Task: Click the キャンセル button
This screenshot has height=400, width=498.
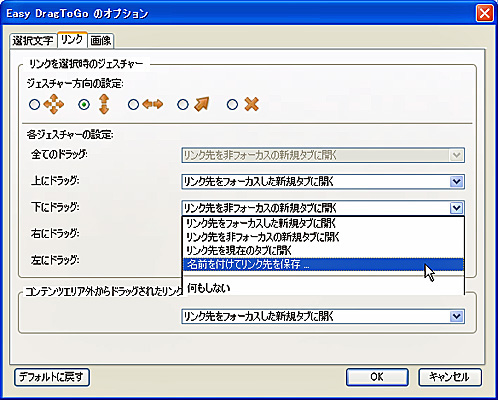Action: [x=450, y=377]
